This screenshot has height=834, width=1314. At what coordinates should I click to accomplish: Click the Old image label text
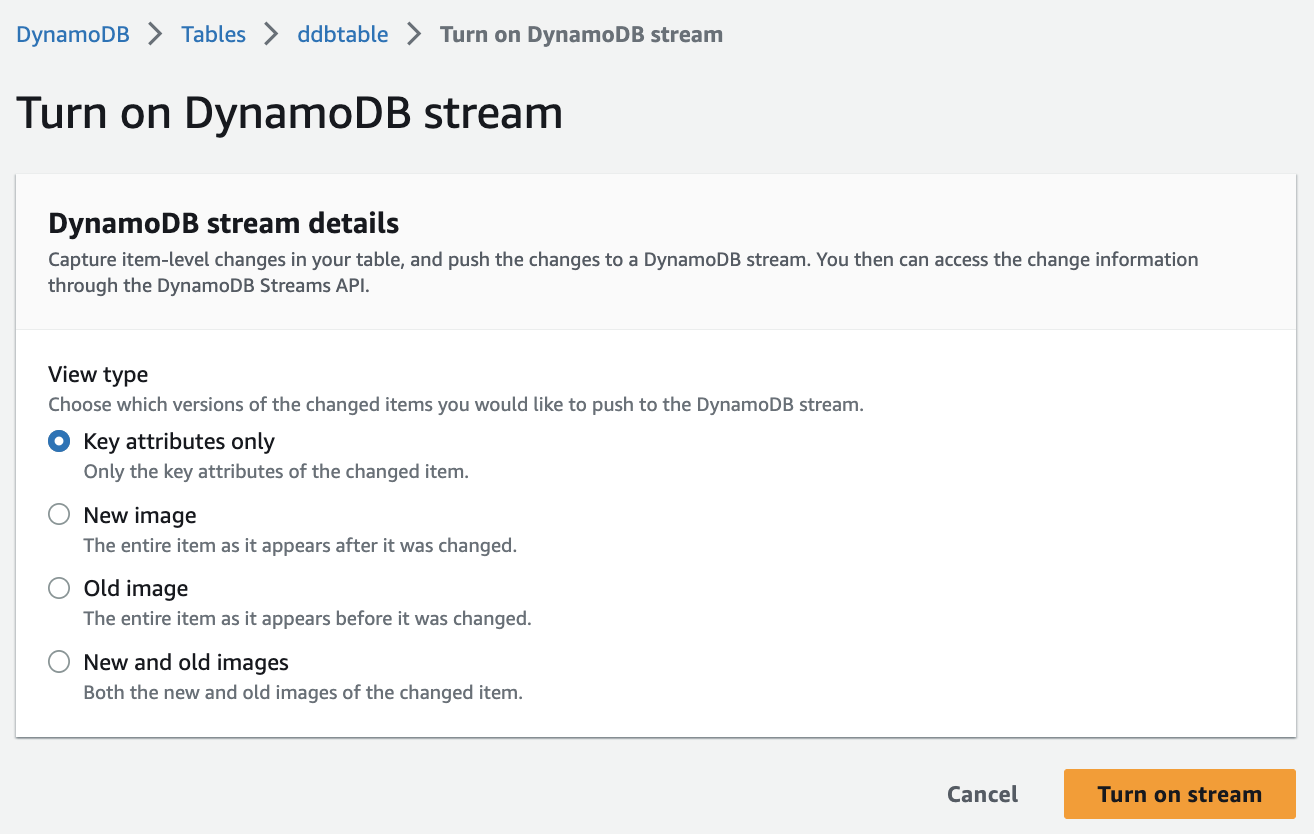click(x=136, y=588)
